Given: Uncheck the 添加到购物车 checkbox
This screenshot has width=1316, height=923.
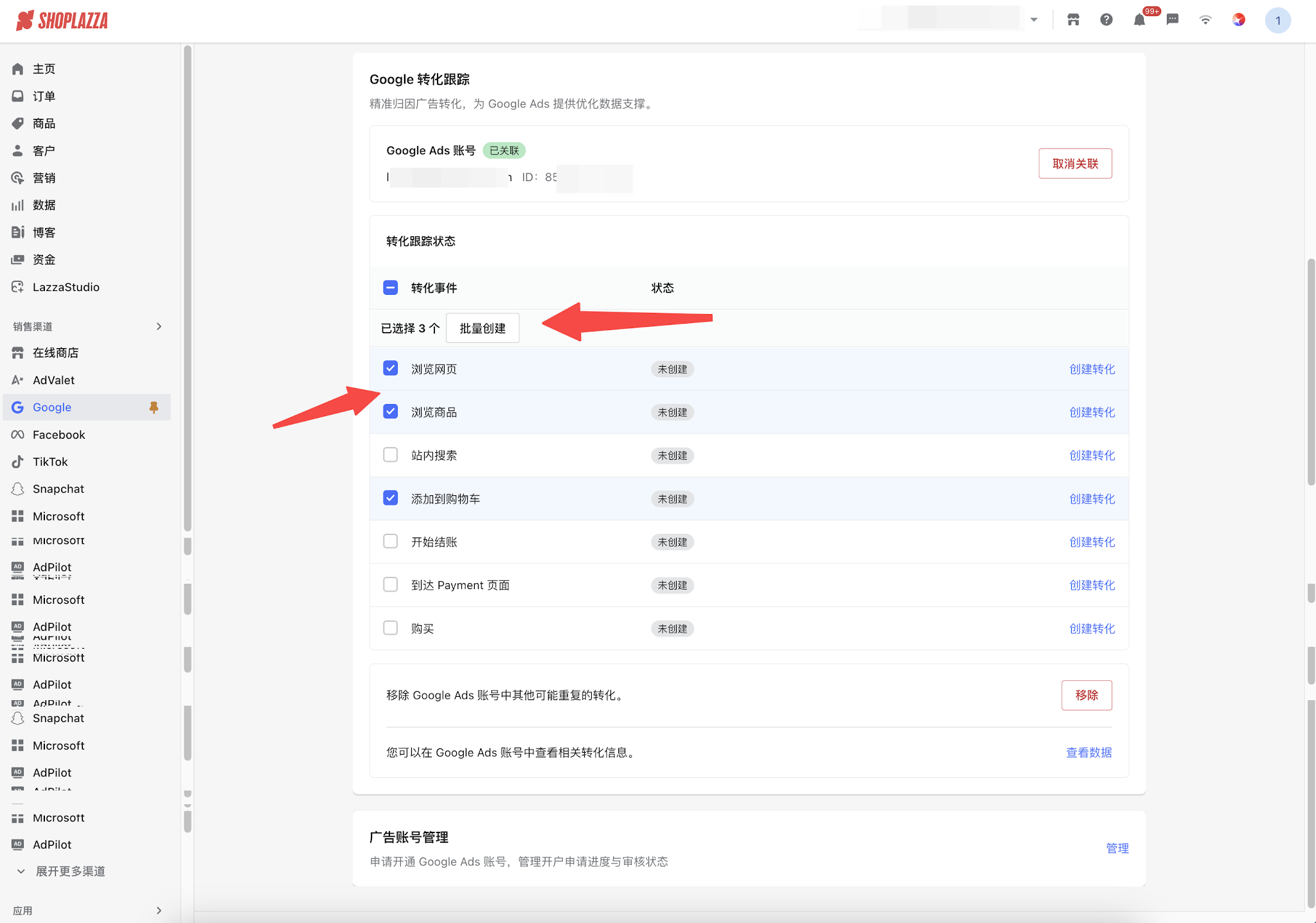Looking at the screenshot, I should click(391, 498).
